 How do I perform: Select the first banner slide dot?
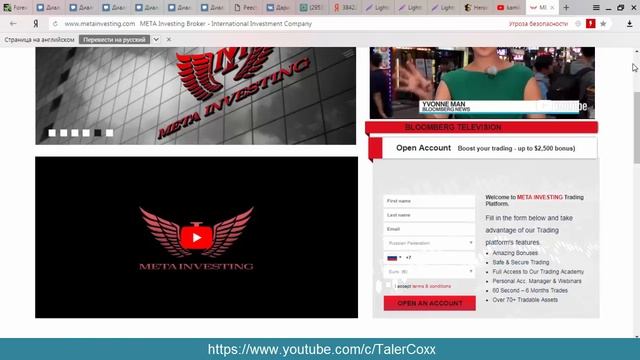click(x=52, y=133)
